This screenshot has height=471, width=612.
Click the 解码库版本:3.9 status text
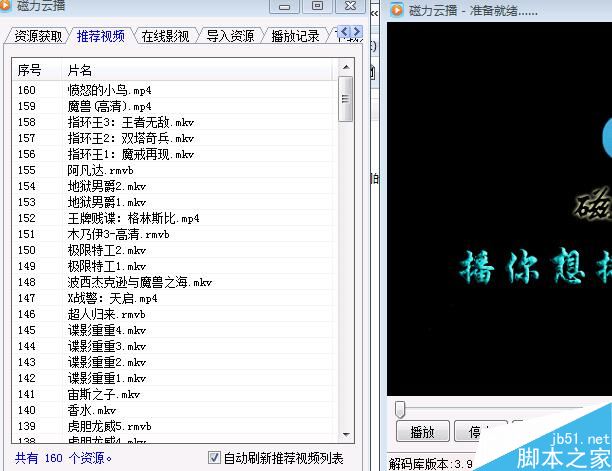[431, 464]
